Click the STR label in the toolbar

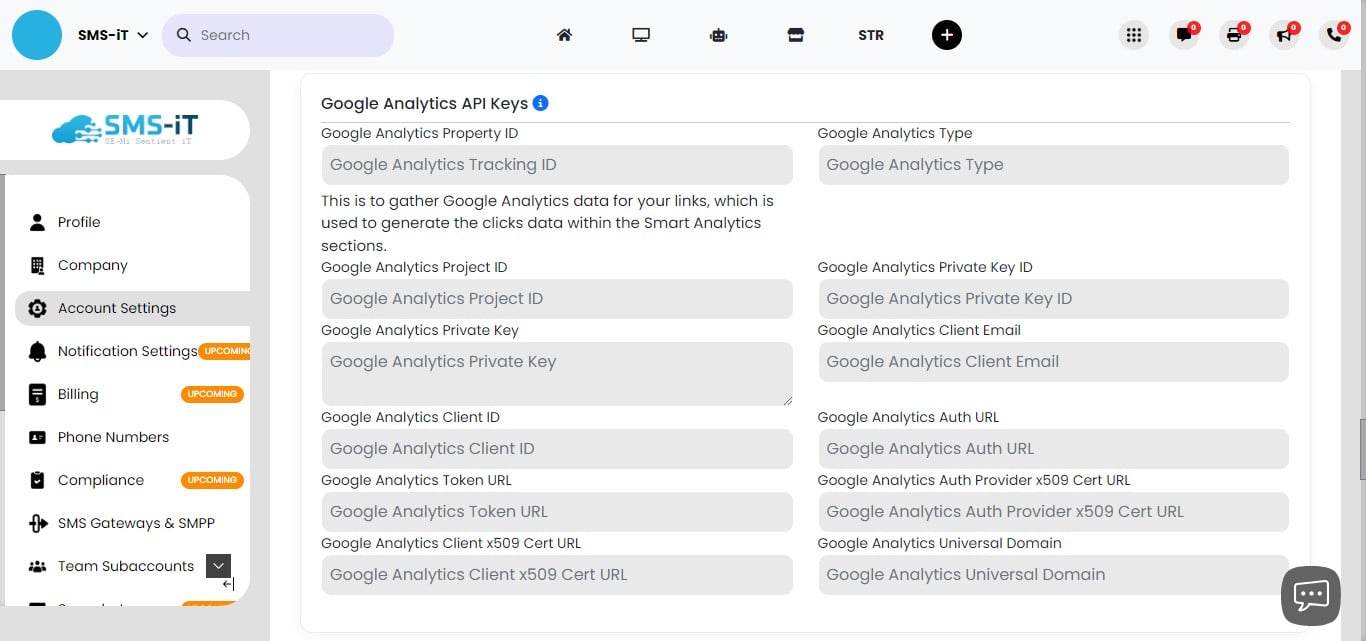click(870, 34)
